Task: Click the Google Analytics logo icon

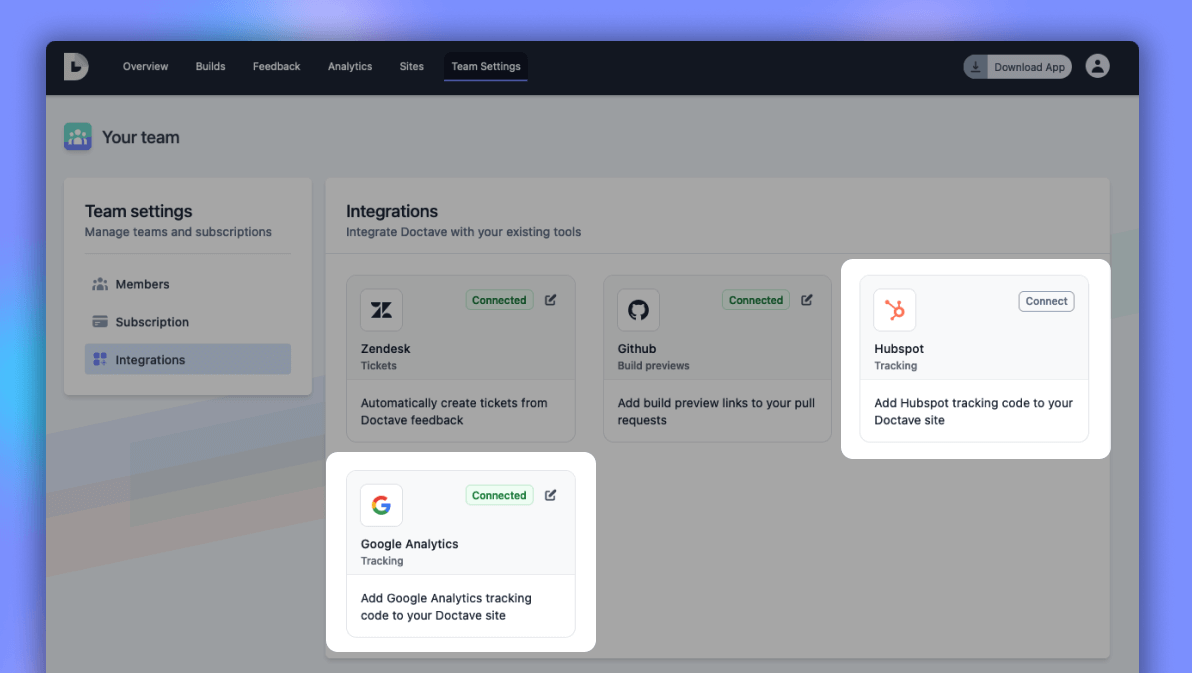Action: tap(382, 505)
